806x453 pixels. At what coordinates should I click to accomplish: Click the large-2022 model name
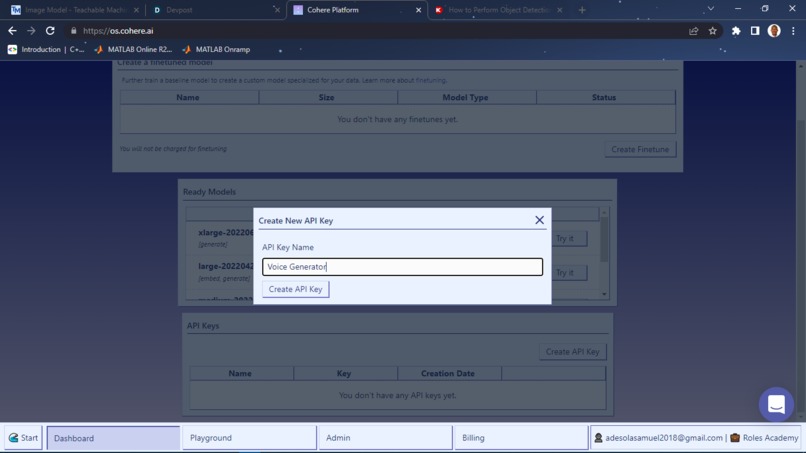[226, 266]
